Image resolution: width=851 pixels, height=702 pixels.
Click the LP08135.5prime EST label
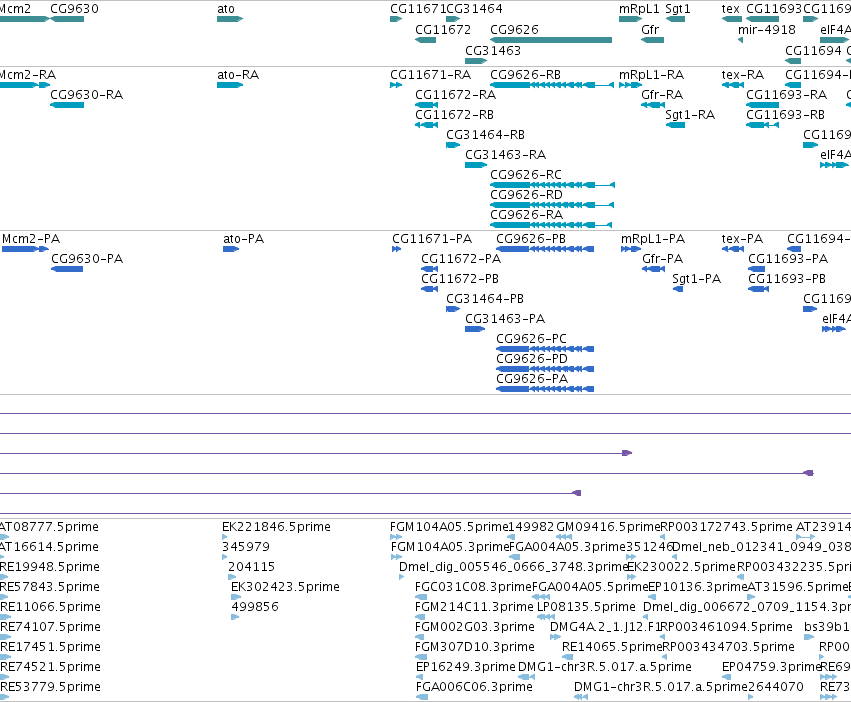tap(586, 606)
